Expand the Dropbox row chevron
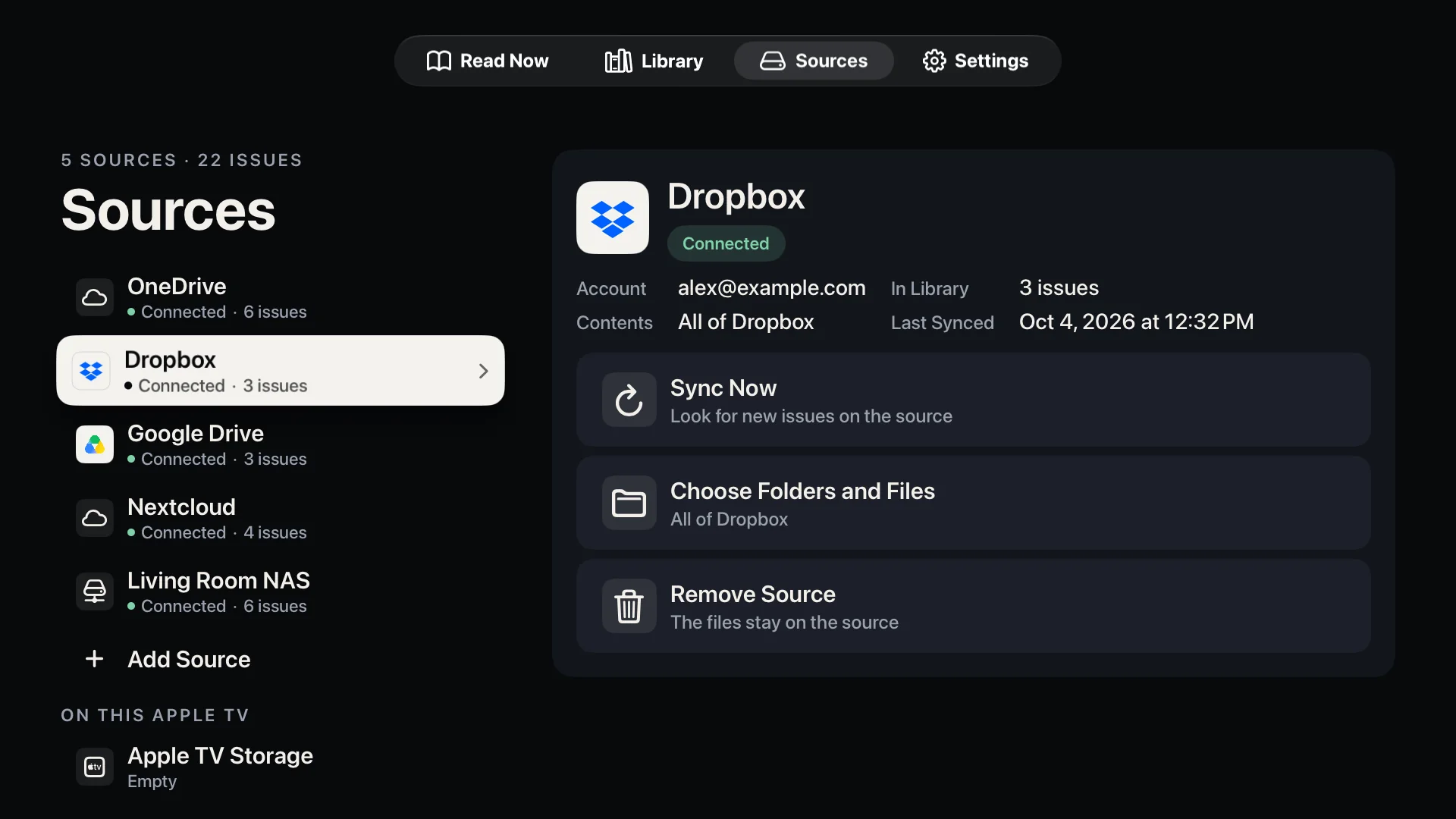 (x=483, y=371)
